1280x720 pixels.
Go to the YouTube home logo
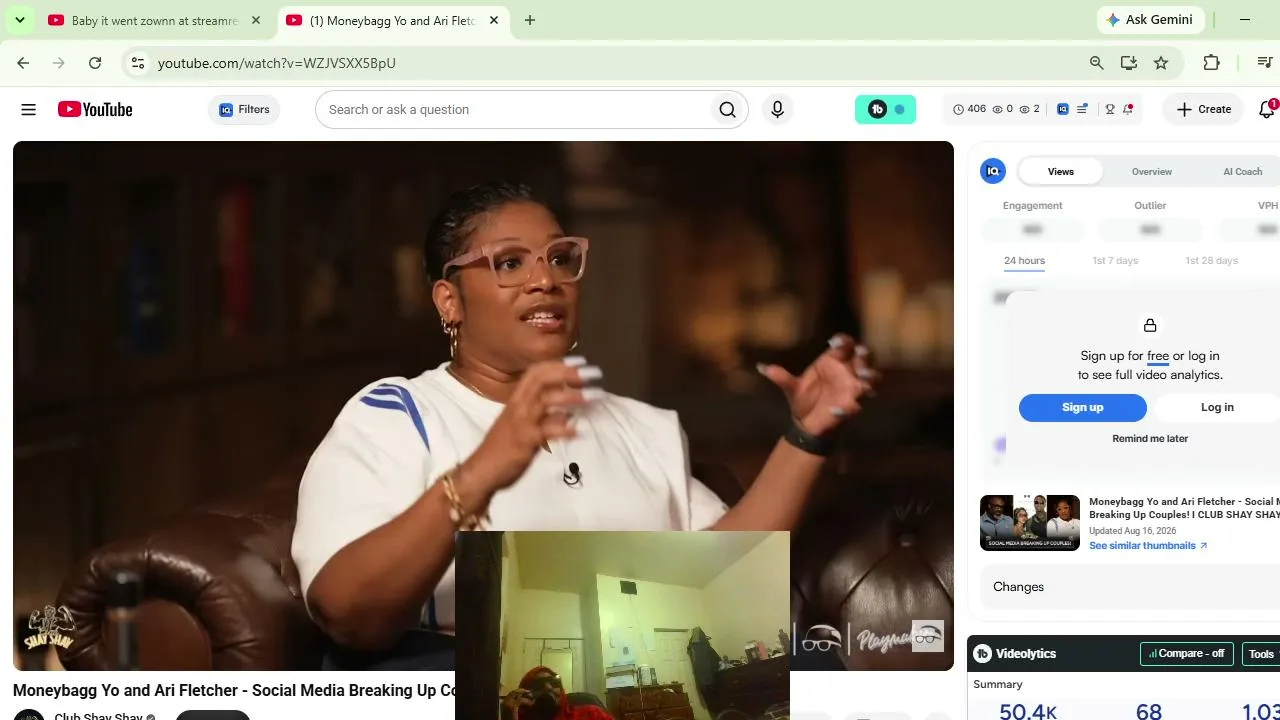pyautogui.click(x=95, y=110)
